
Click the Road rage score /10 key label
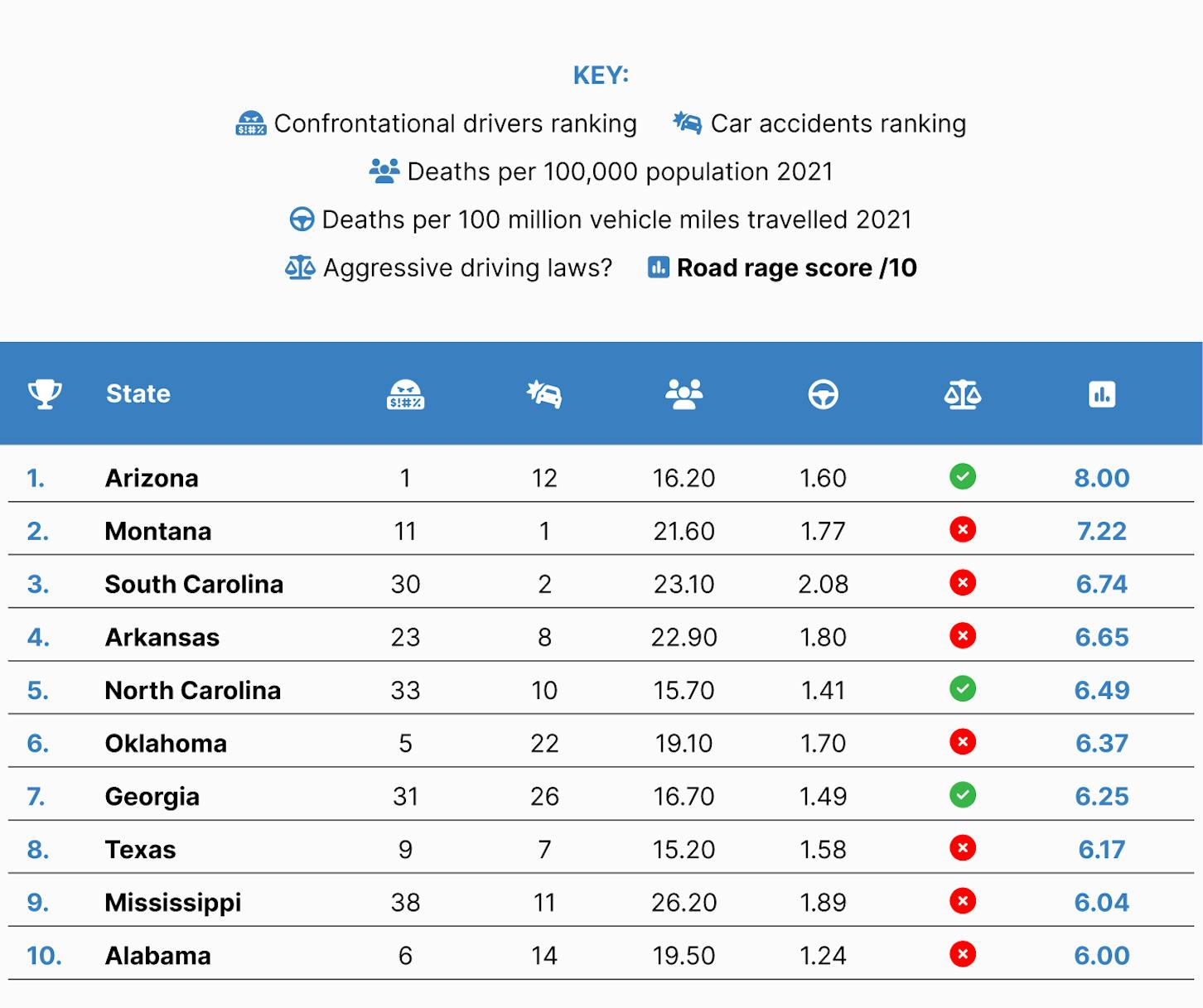(797, 268)
